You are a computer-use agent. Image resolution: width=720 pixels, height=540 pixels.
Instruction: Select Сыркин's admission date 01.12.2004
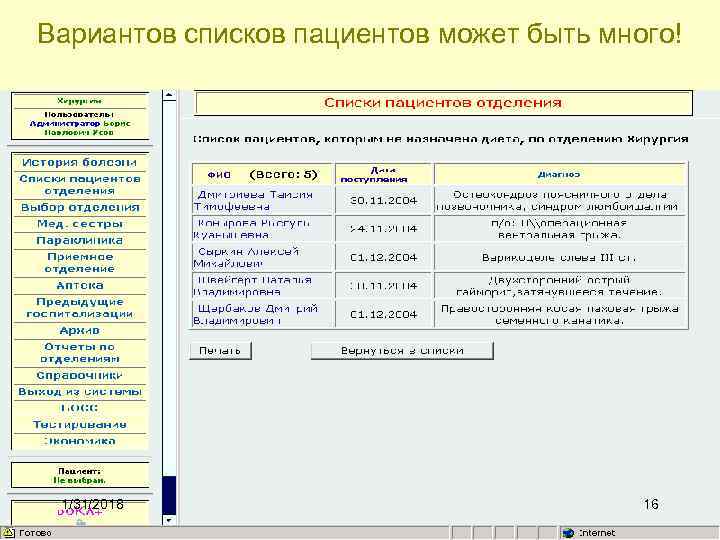pos(383,258)
